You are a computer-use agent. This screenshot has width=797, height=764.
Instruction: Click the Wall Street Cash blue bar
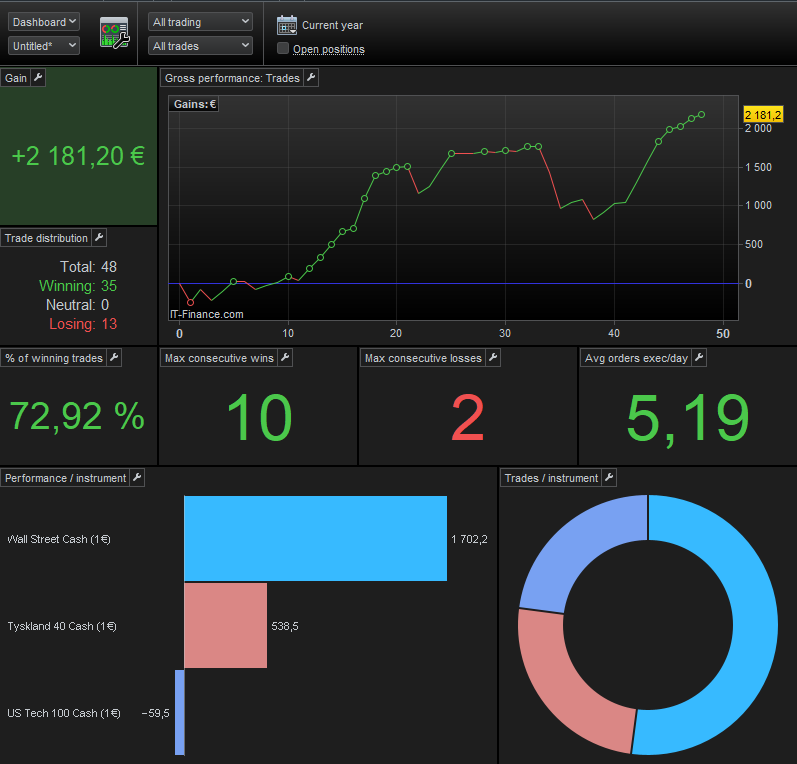[x=315, y=538]
